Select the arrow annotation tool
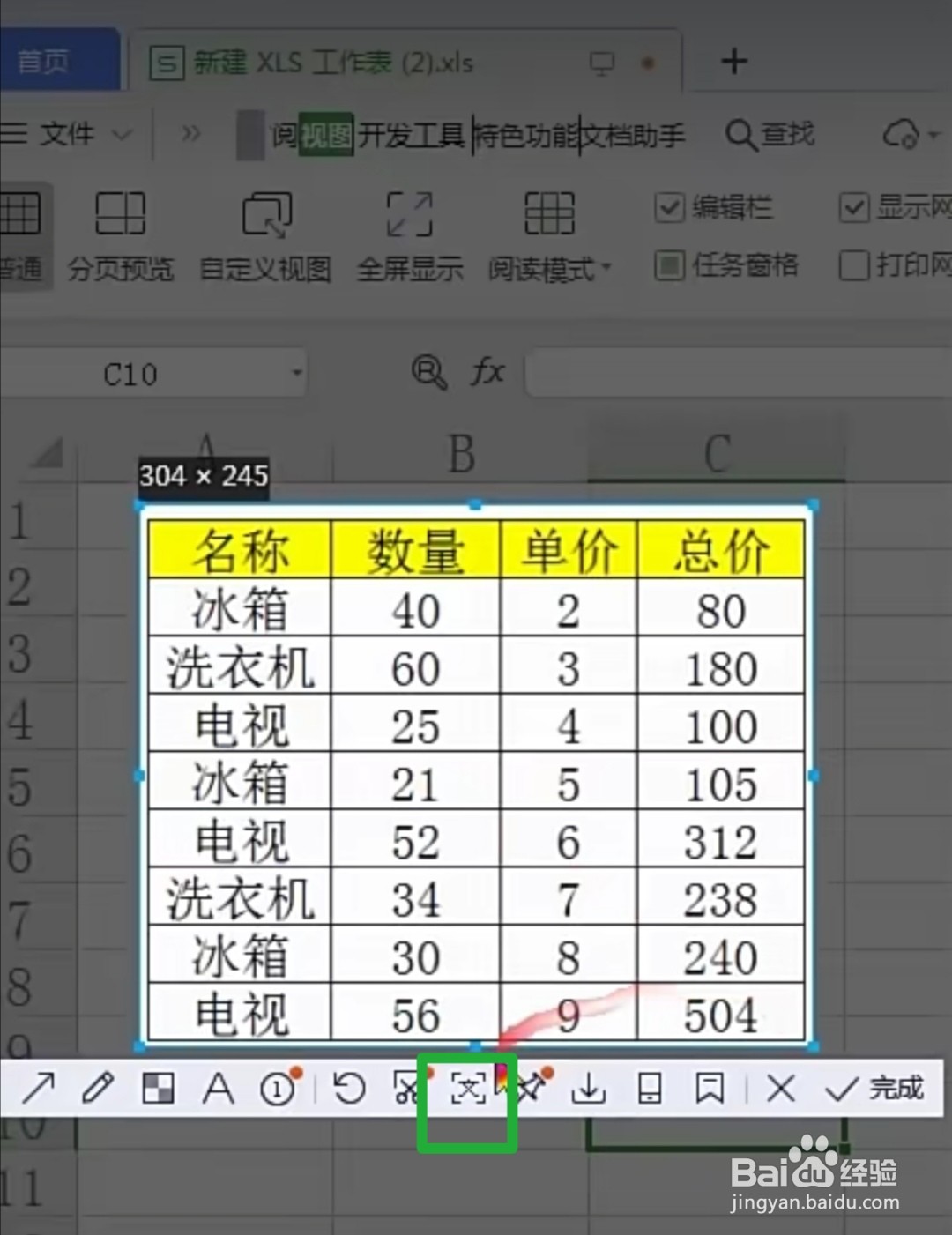The image size is (952, 1235). 37,1089
